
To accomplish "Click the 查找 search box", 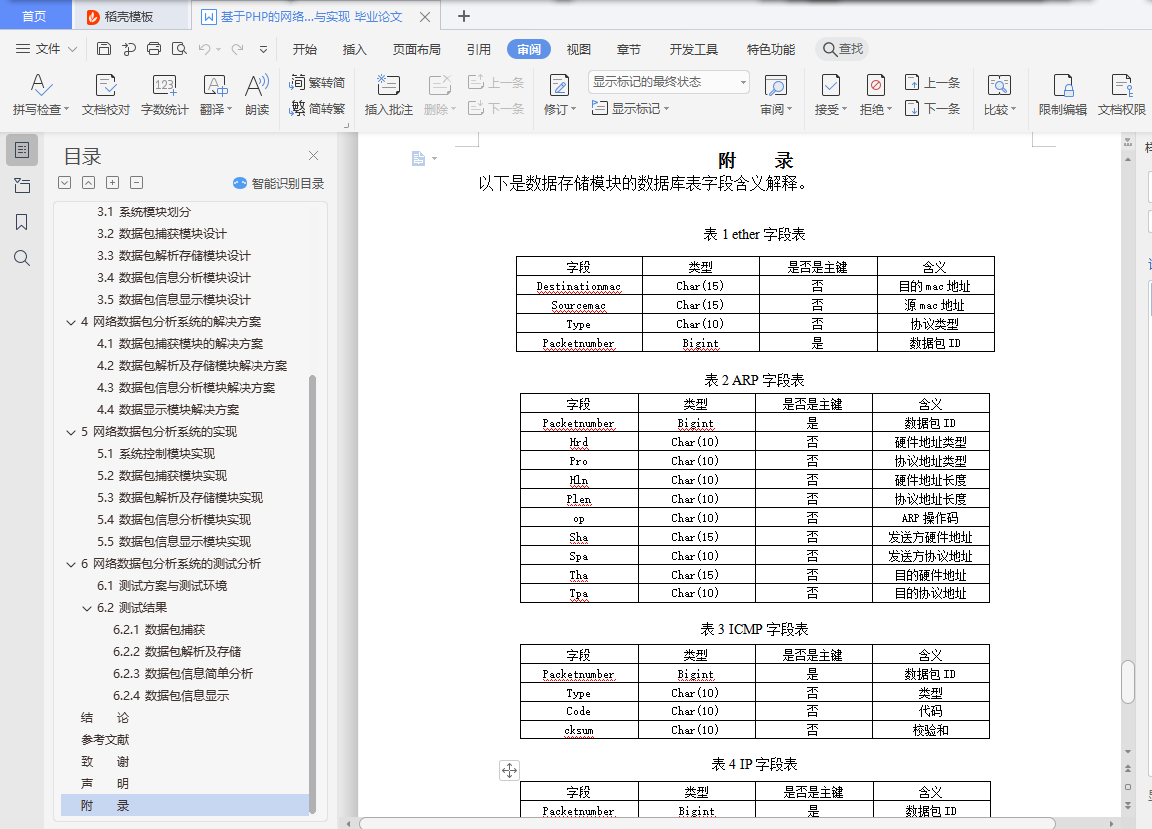I will (842, 49).
